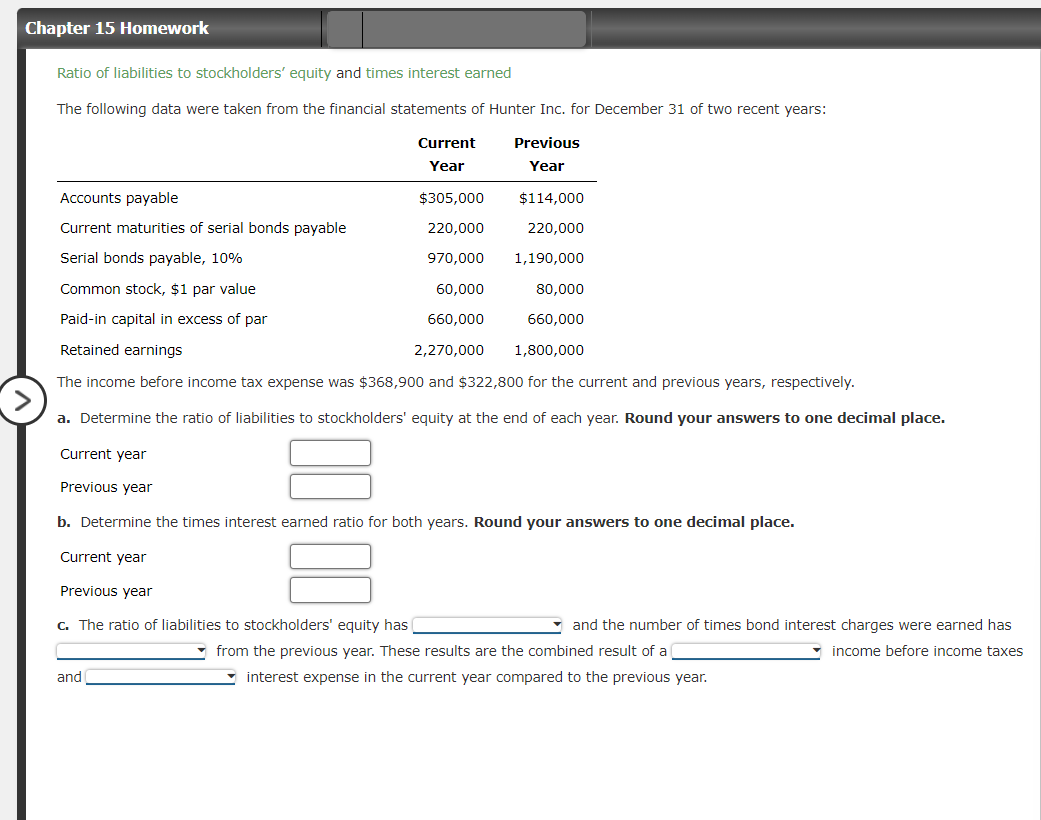Select 'Serial bonds payable, 10%' row label
Screen dimensions: 1041x820
pos(151,258)
